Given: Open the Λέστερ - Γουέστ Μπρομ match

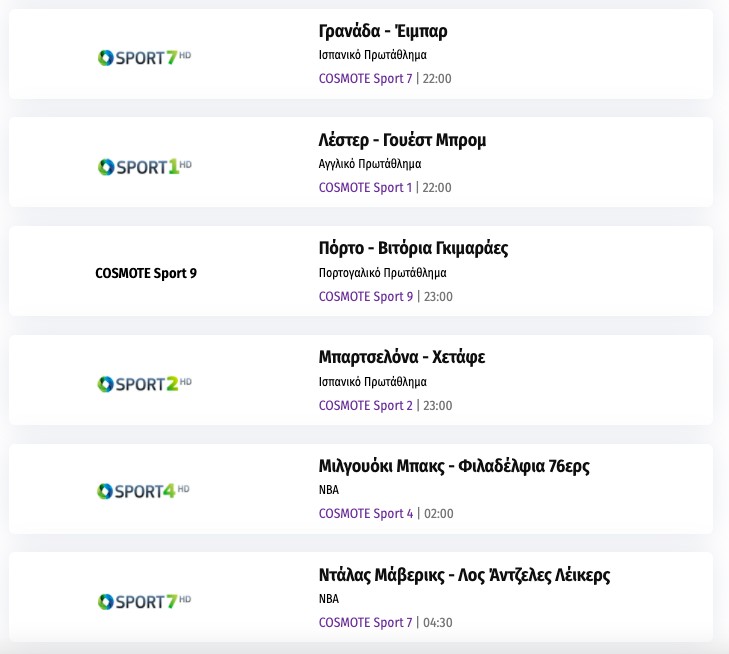Looking at the screenshot, I should [402, 140].
